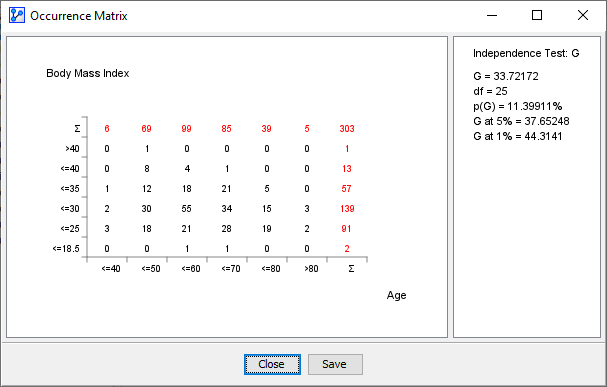Minimize the Occurrence Matrix window

pos(492,15)
